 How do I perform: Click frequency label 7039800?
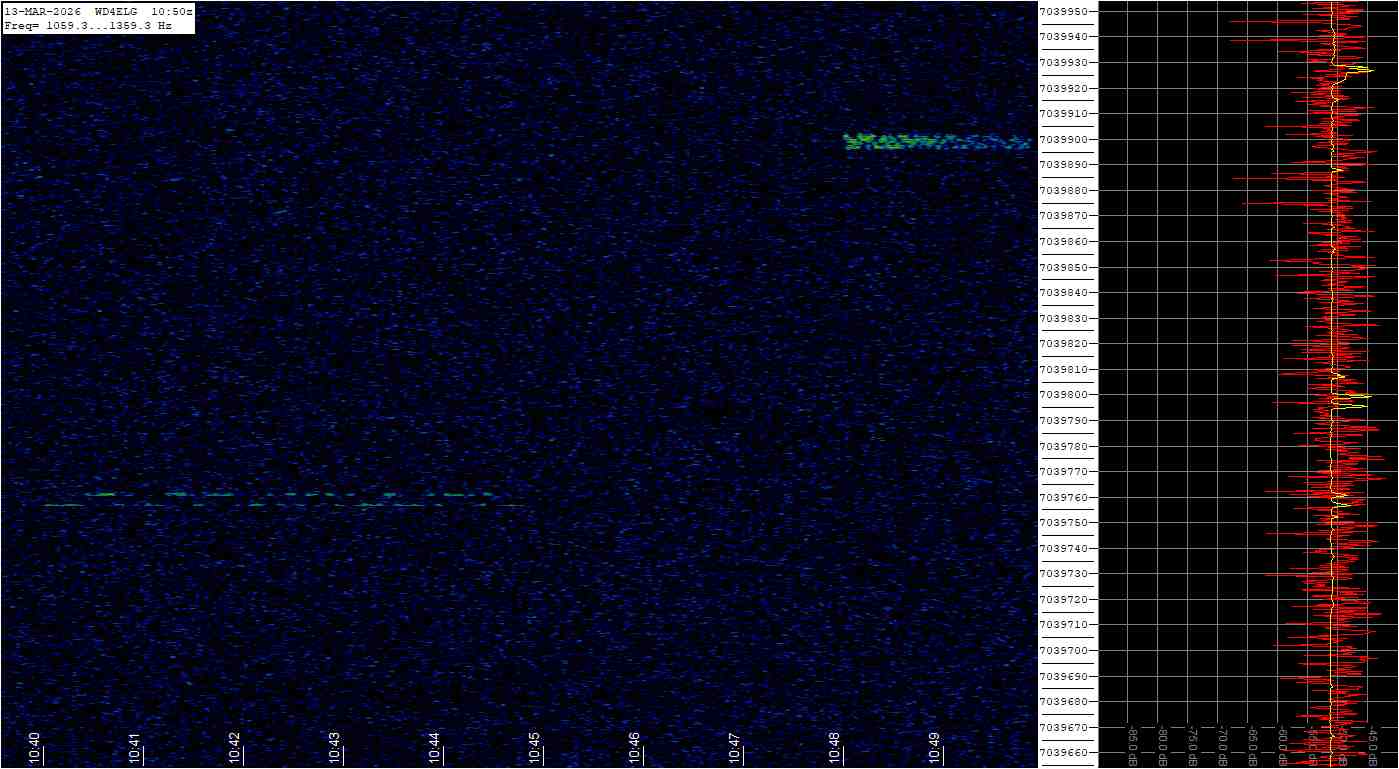tap(1063, 395)
